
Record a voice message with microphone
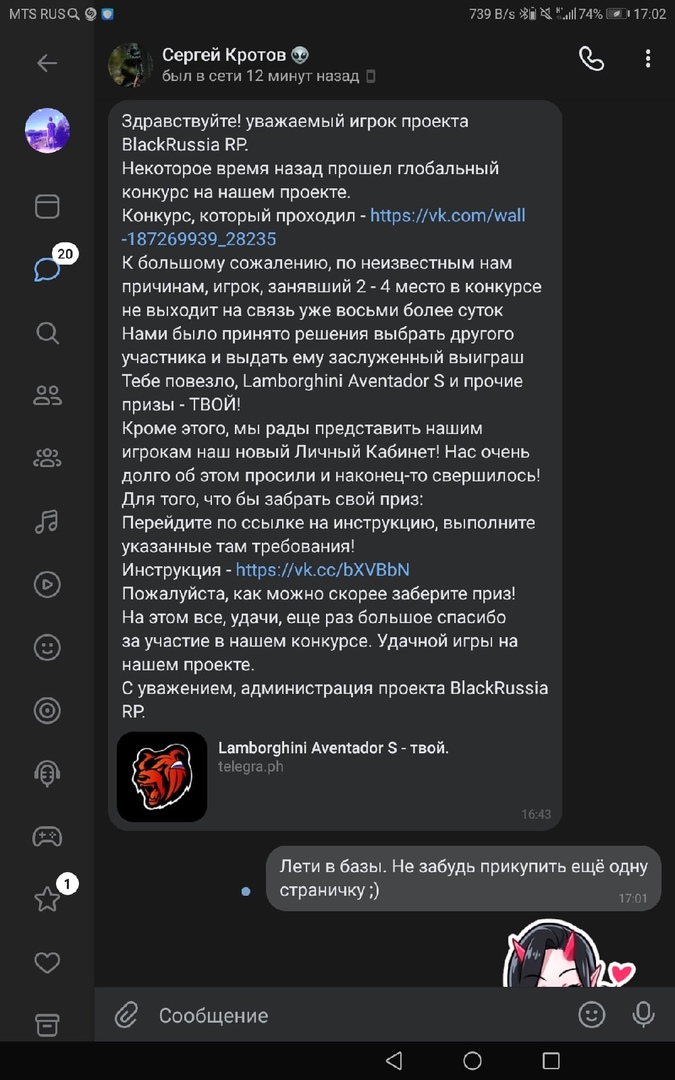click(x=644, y=1015)
